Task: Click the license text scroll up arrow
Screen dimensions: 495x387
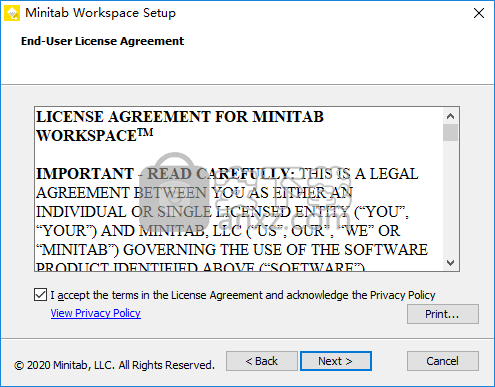Action: click(x=450, y=116)
